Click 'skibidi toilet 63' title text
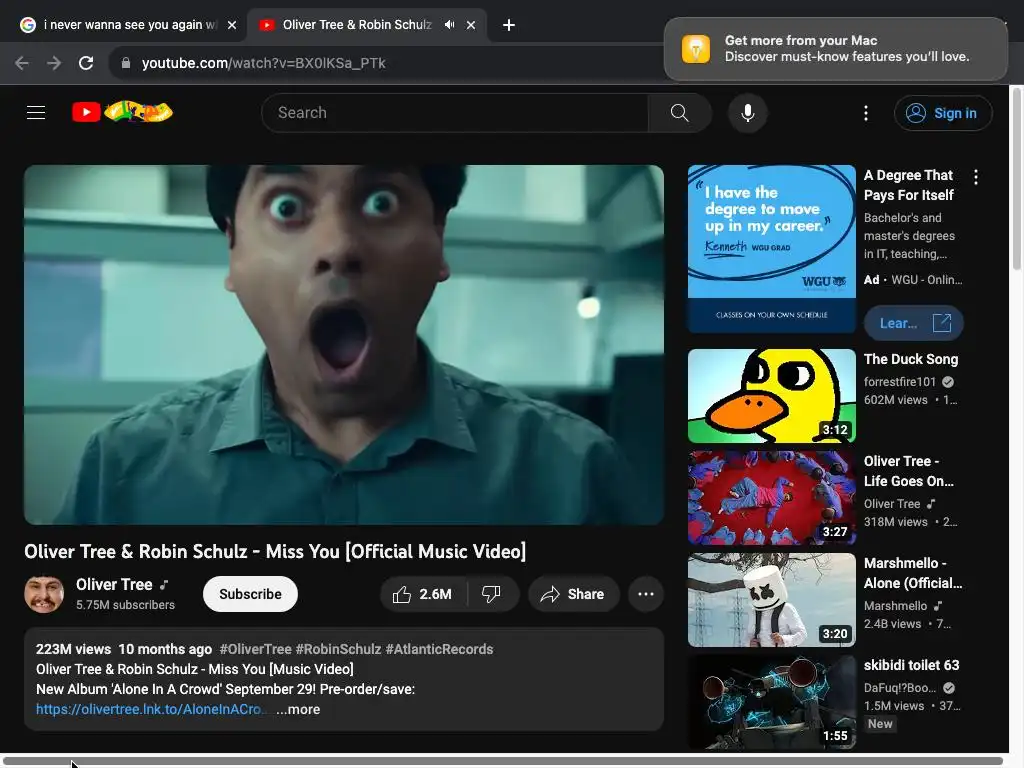Image resolution: width=1024 pixels, height=768 pixels. (x=912, y=665)
